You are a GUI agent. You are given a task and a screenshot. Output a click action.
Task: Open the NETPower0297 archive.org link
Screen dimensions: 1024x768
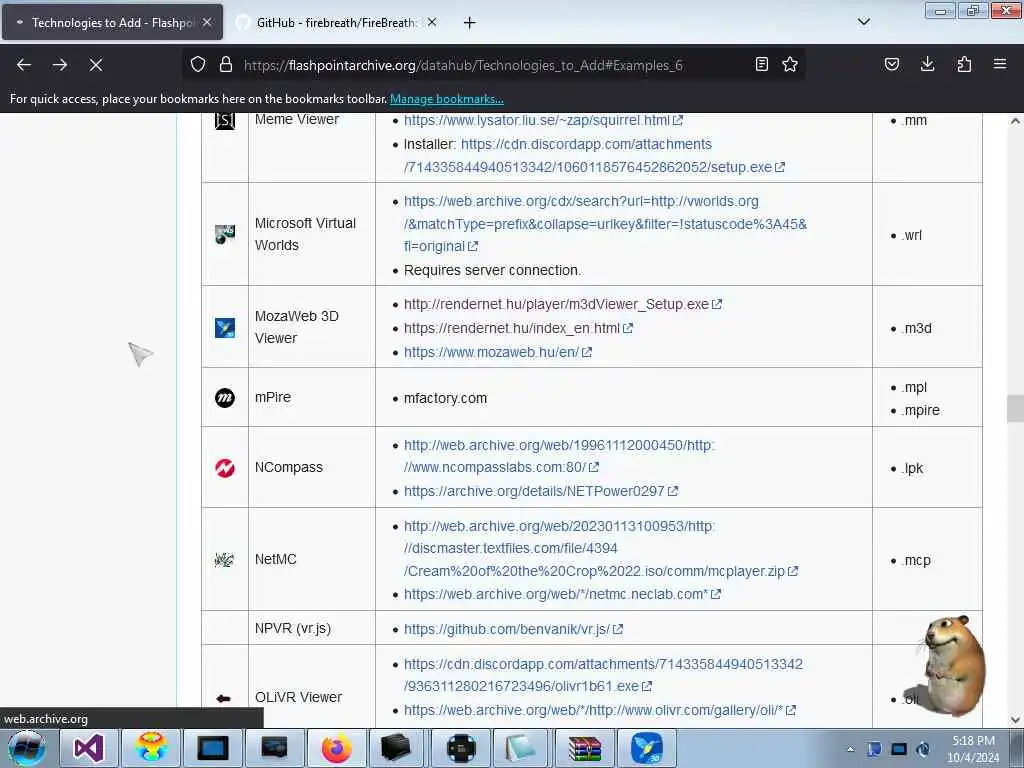click(540, 491)
